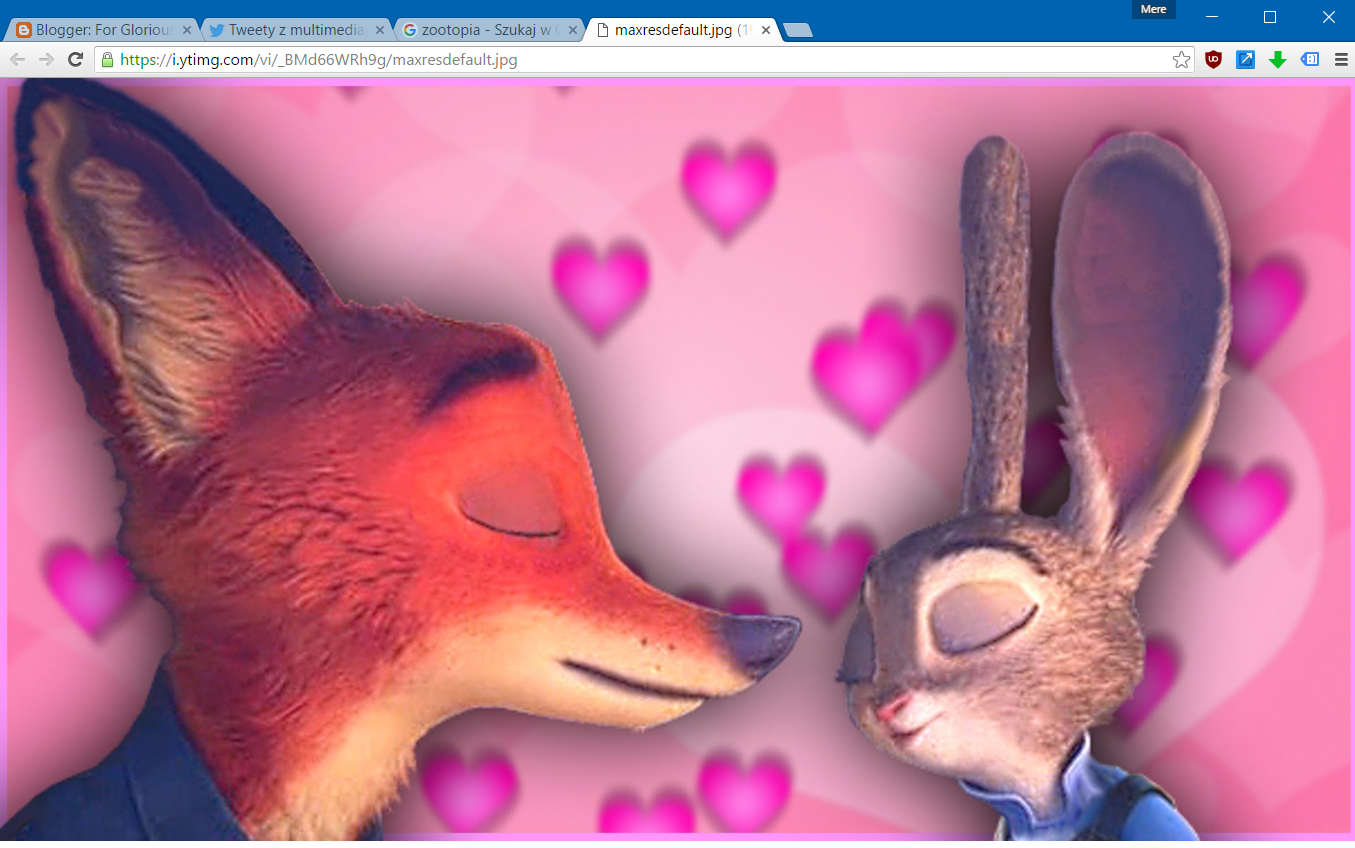Open the uBlock Origin extension
Screen dimensions: 1355x848
coord(1213,60)
